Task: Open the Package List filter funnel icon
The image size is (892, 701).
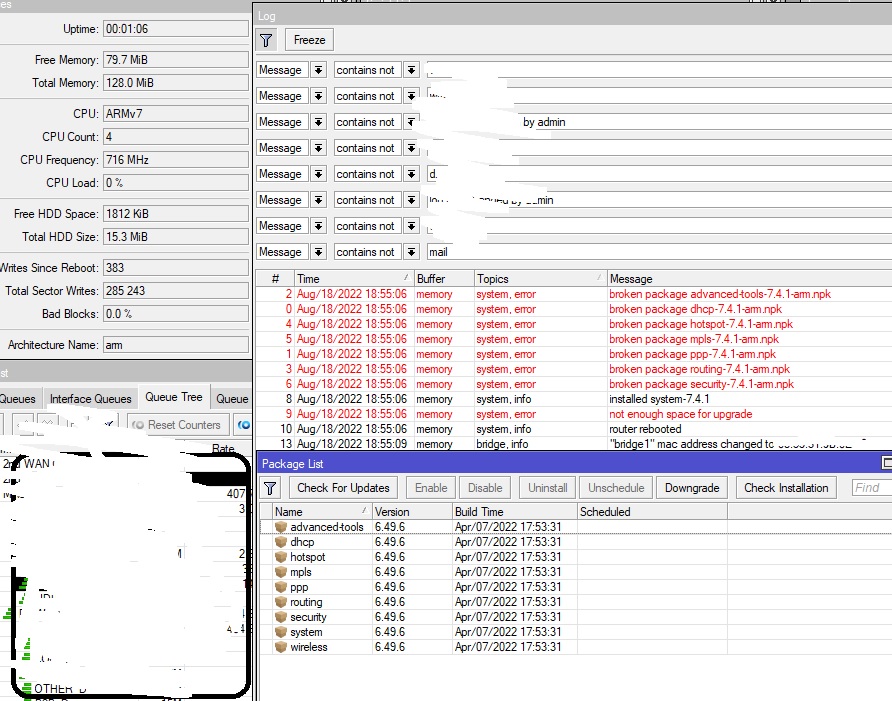Action: pyautogui.click(x=270, y=488)
